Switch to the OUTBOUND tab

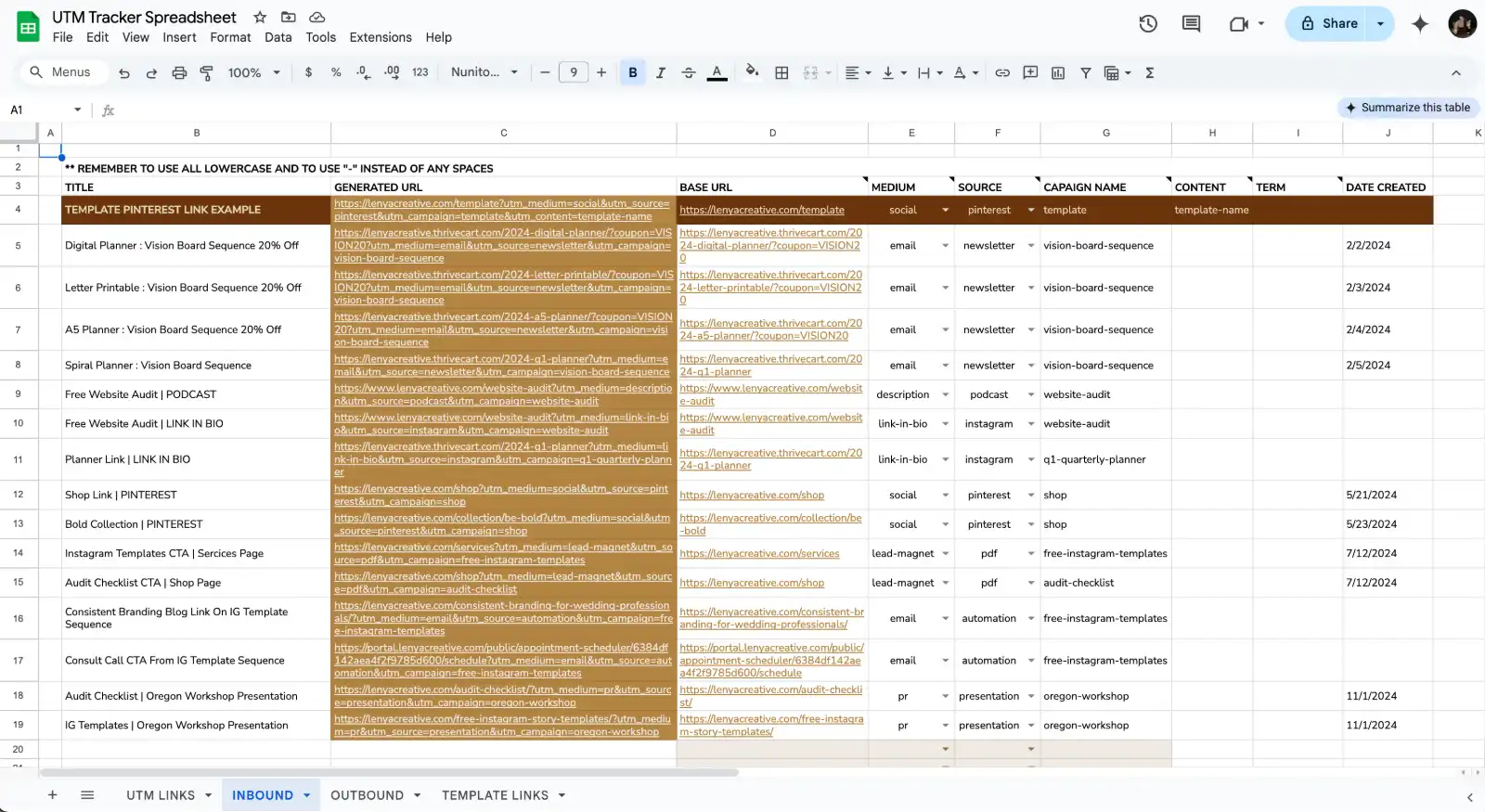(367, 795)
